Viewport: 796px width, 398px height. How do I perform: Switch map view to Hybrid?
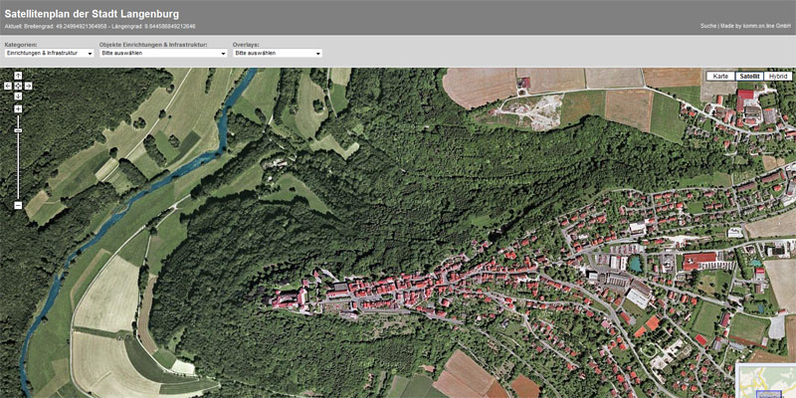coord(778,76)
